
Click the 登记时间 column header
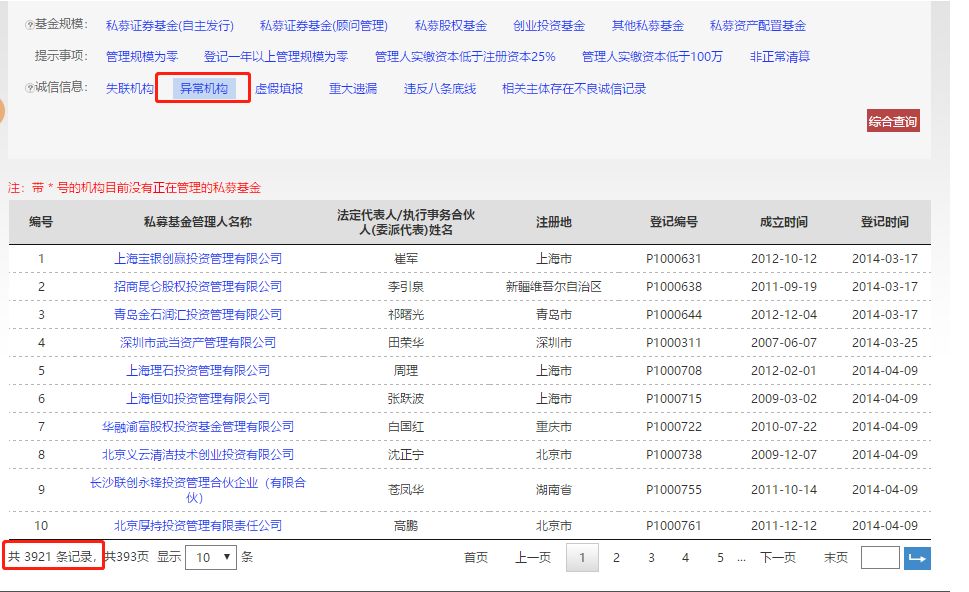884,222
